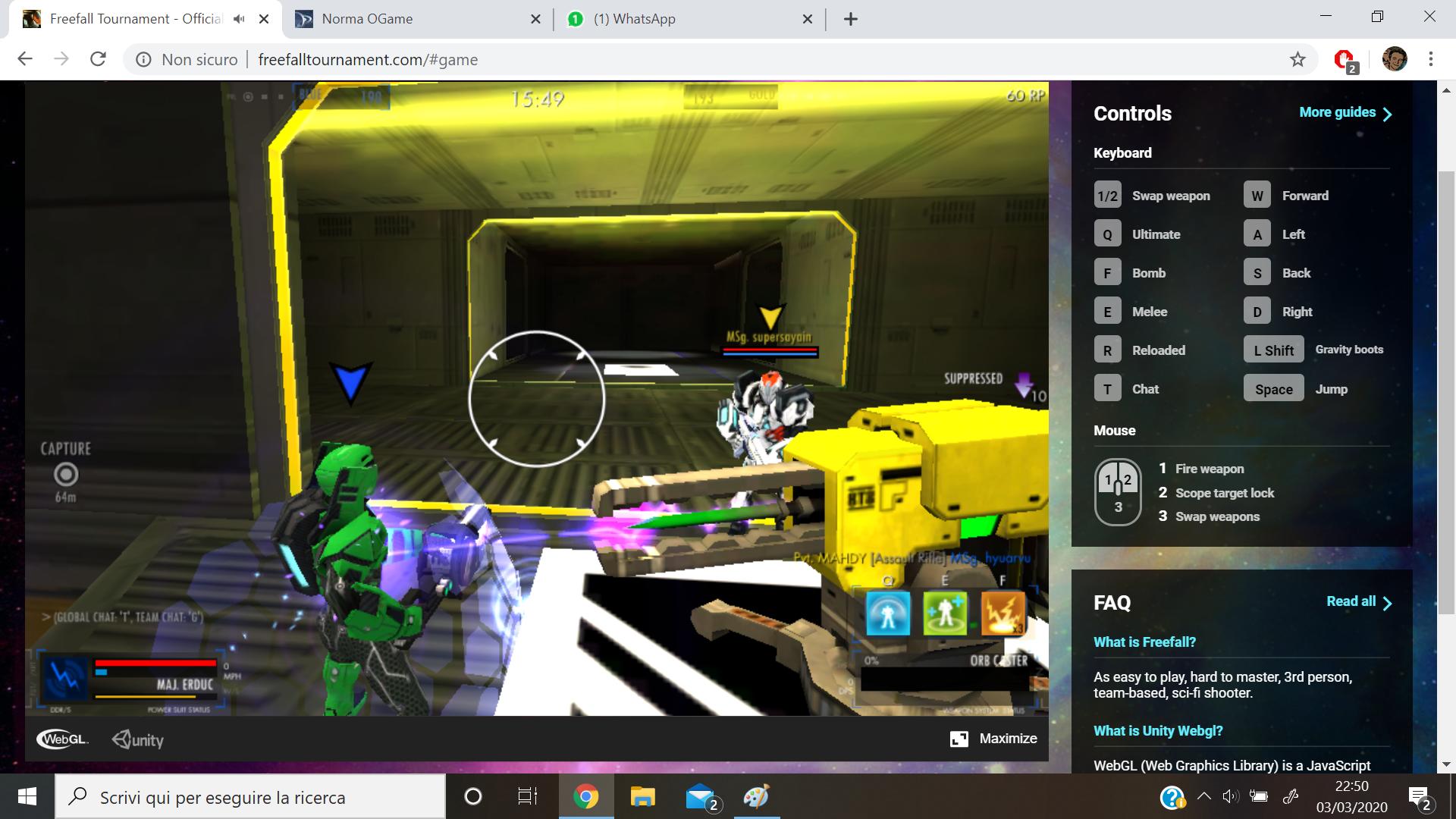Close the Norma OGame tab
This screenshot has width=1456, height=819.
535,19
